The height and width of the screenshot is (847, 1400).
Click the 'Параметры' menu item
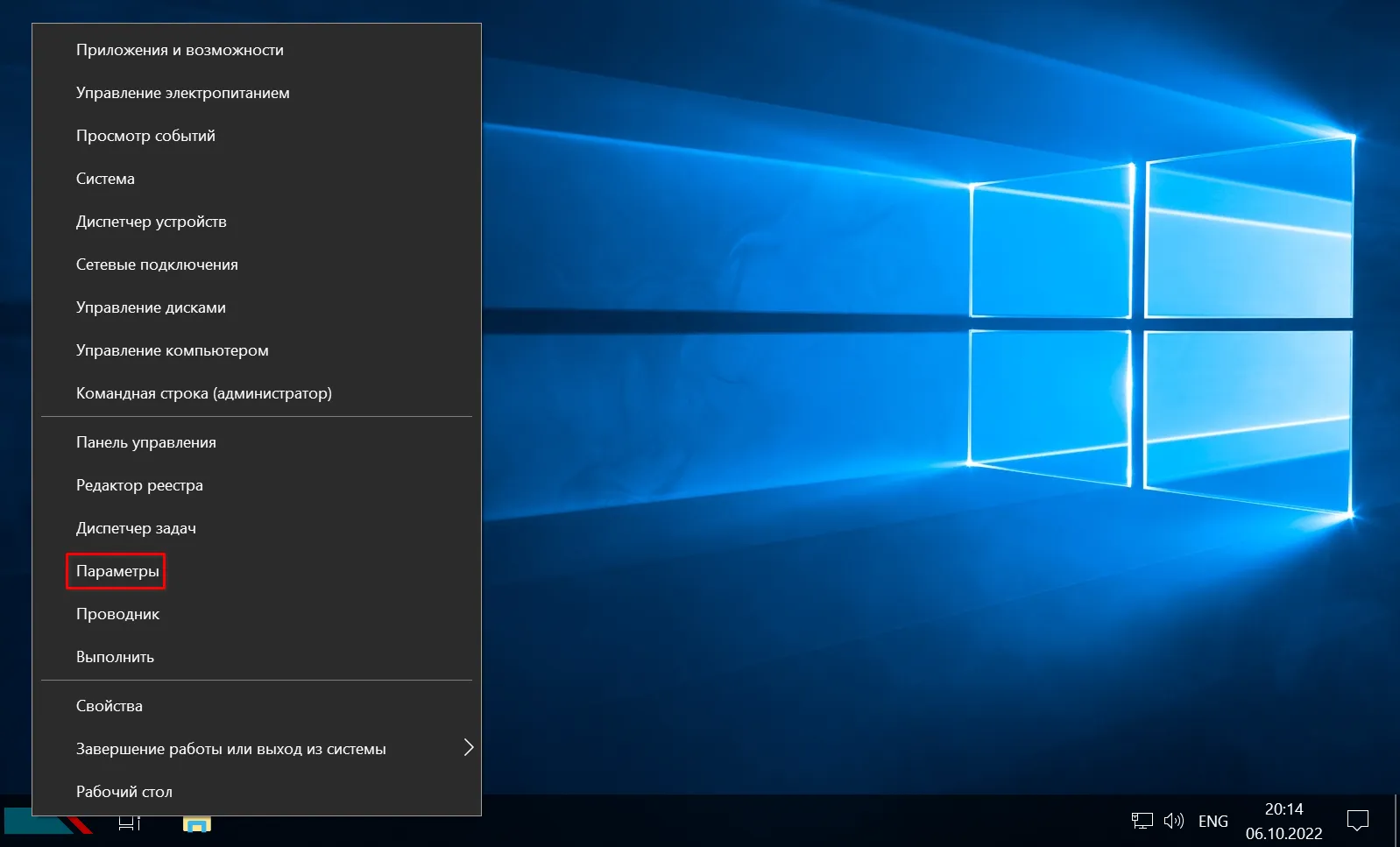click(257, 571)
